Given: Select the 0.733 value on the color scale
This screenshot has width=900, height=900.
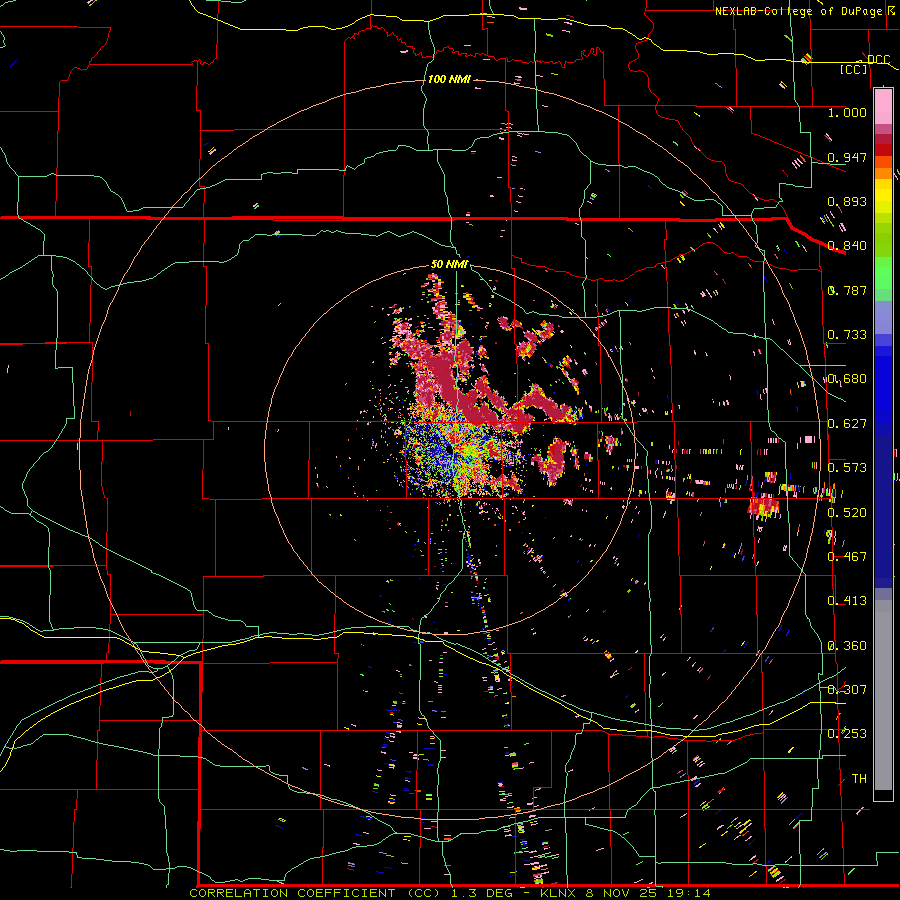Looking at the screenshot, I should pyautogui.click(x=847, y=335).
